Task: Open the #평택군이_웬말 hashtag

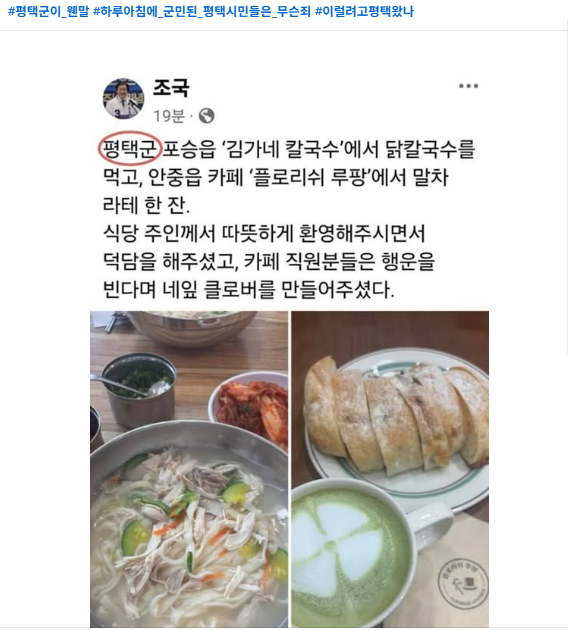Action: (x=48, y=11)
